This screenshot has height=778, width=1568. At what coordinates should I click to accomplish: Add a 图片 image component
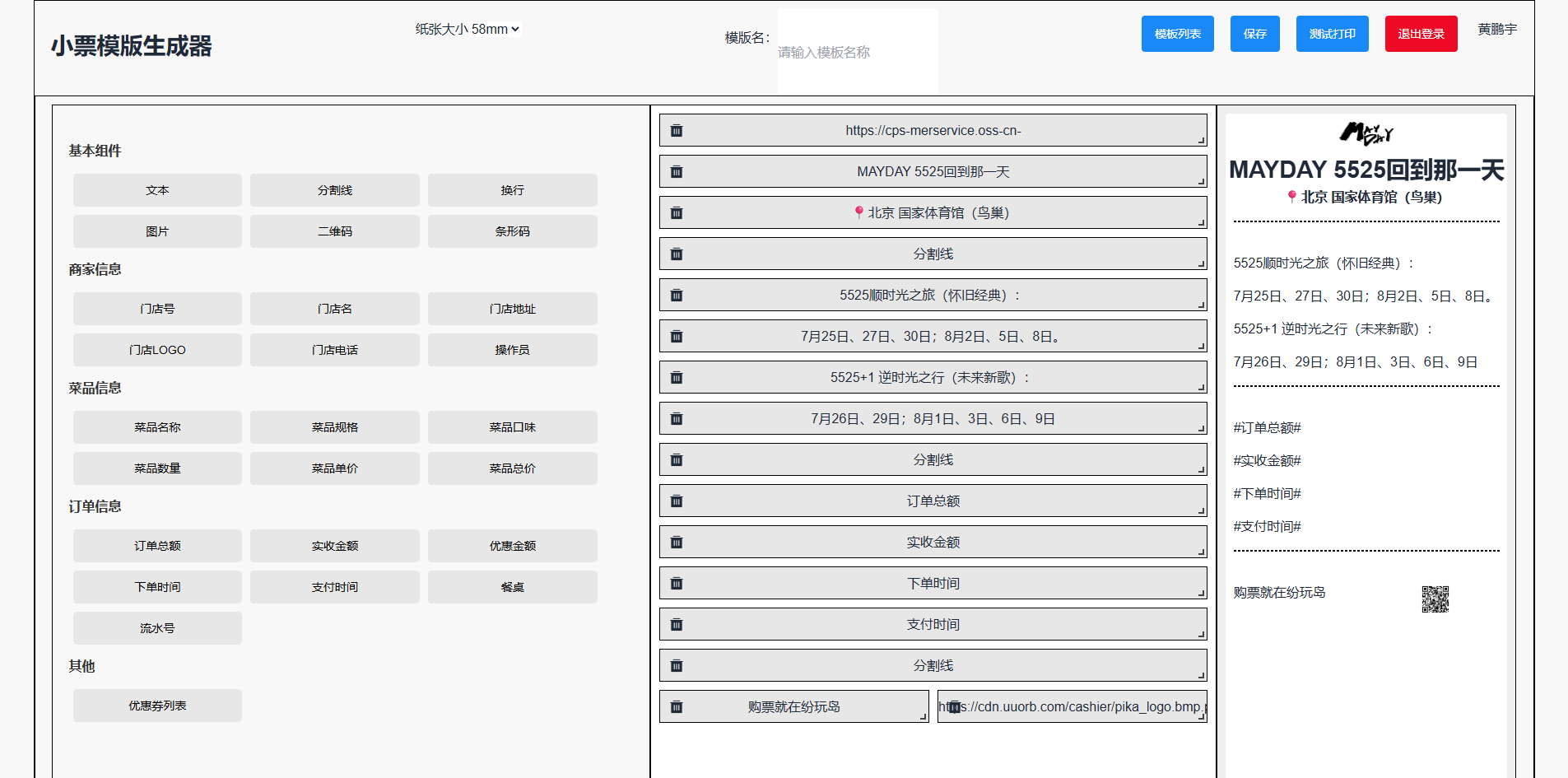click(157, 231)
